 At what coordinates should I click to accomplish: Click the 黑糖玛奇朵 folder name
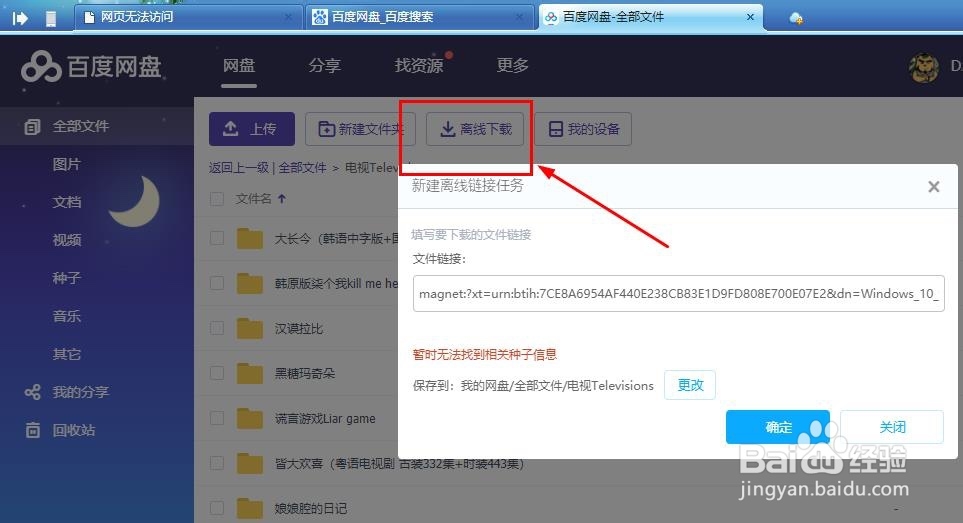(x=305, y=373)
